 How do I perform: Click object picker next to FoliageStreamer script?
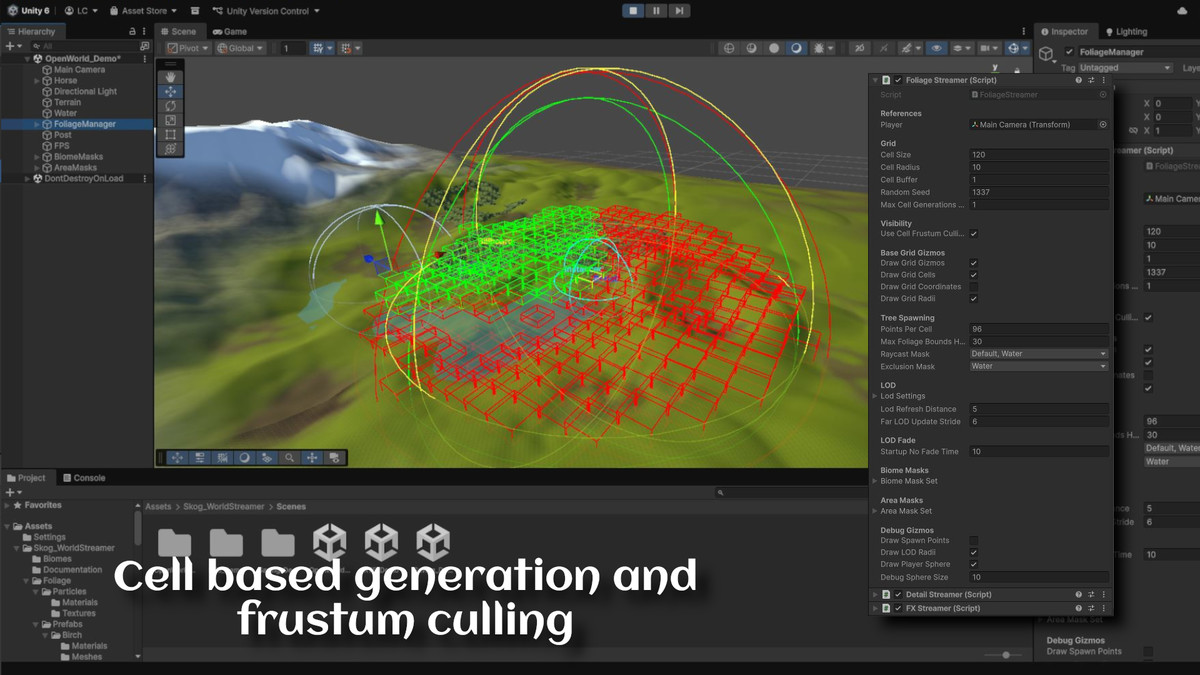point(1103,95)
